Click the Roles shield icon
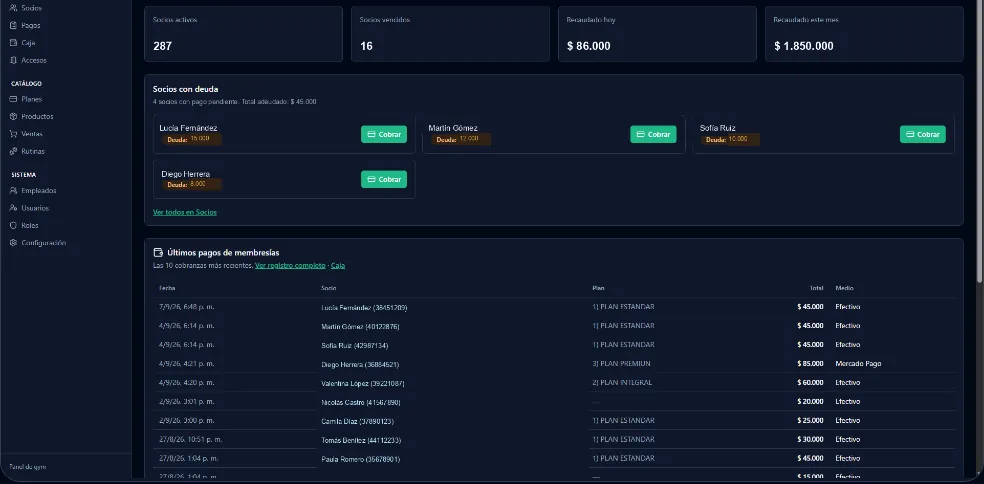This screenshot has height=484, width=984. [13, 225]
